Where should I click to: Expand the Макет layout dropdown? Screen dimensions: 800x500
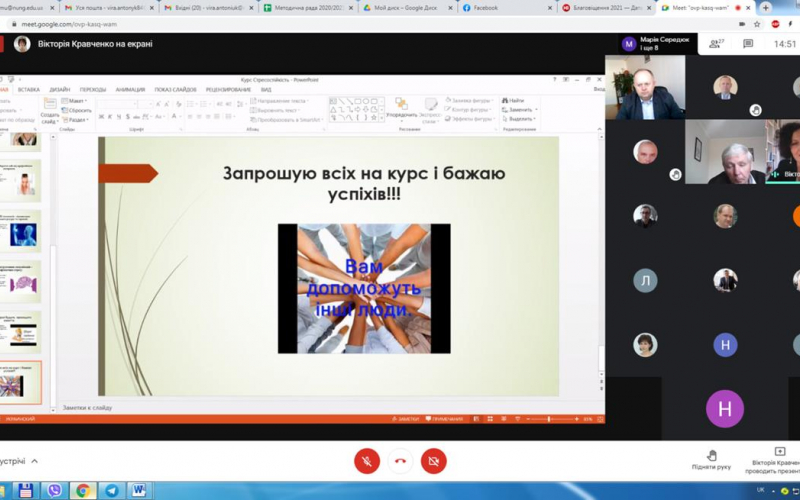click(x=76, y=101)
